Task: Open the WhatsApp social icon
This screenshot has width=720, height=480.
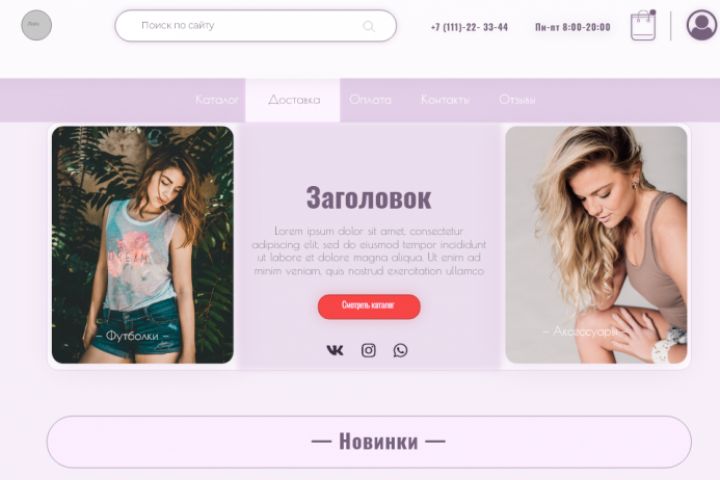Action: [x=400, y=350]
